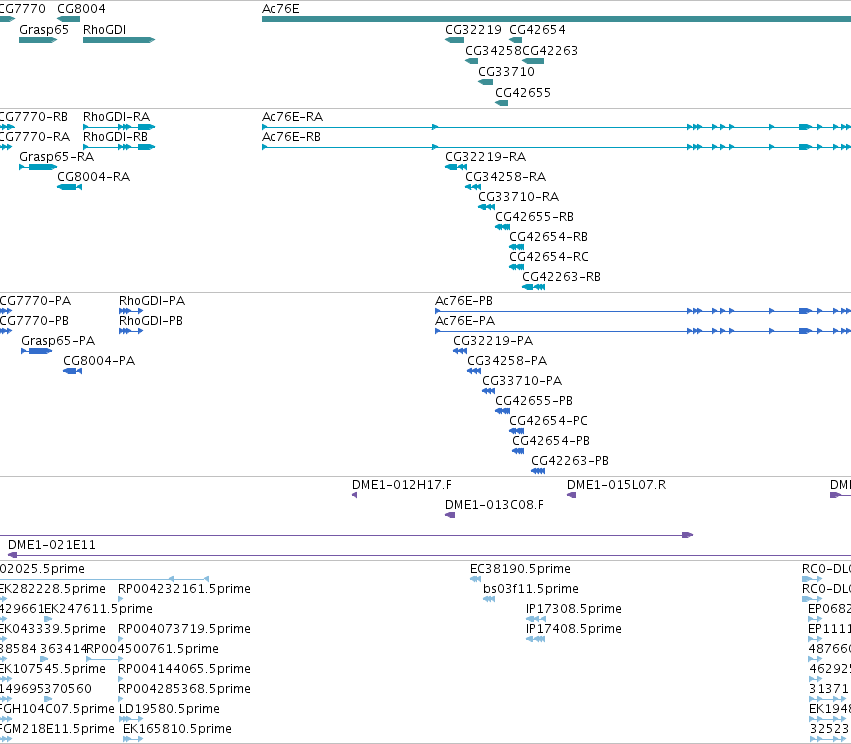Image resolution: width=851 pixels, height=744 pixels.
Task: Click the DME1-012H17.F clone label
Action: (402, 486)
